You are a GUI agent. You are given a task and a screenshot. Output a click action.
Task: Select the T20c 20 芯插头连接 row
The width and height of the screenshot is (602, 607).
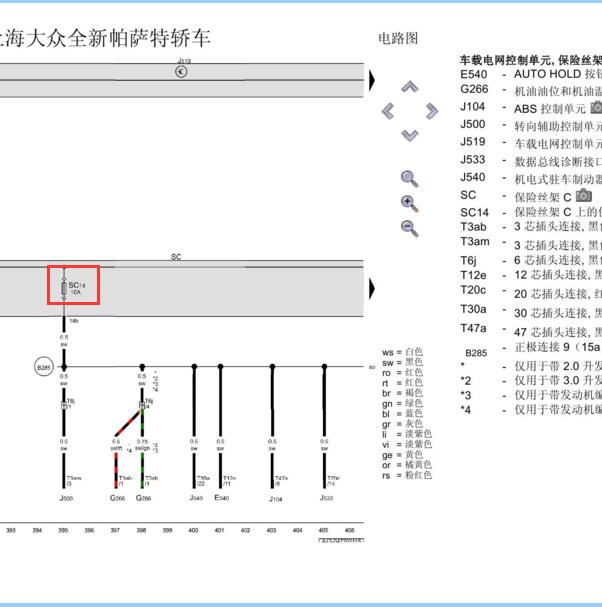[x=531, y=292]
